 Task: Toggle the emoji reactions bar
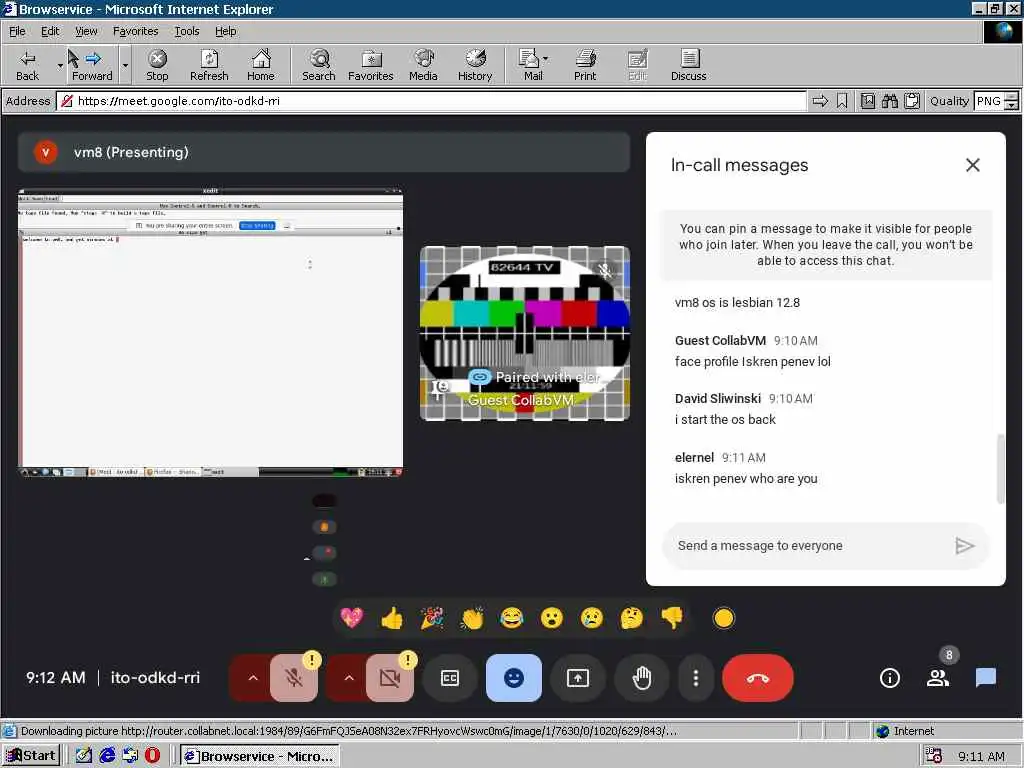coord(514,678)
